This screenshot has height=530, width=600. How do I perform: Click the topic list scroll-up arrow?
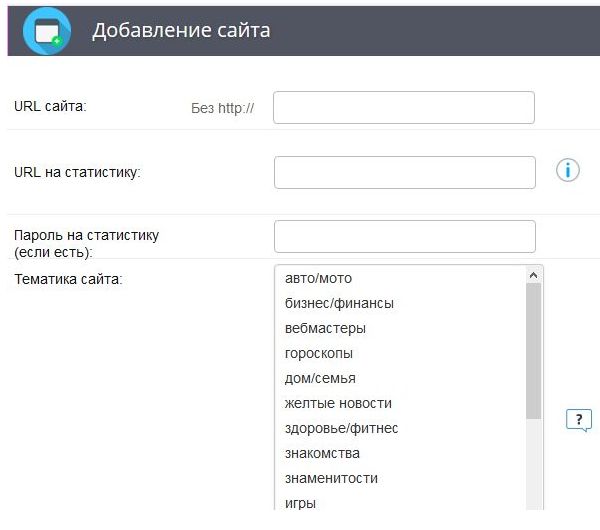point(533,274)
